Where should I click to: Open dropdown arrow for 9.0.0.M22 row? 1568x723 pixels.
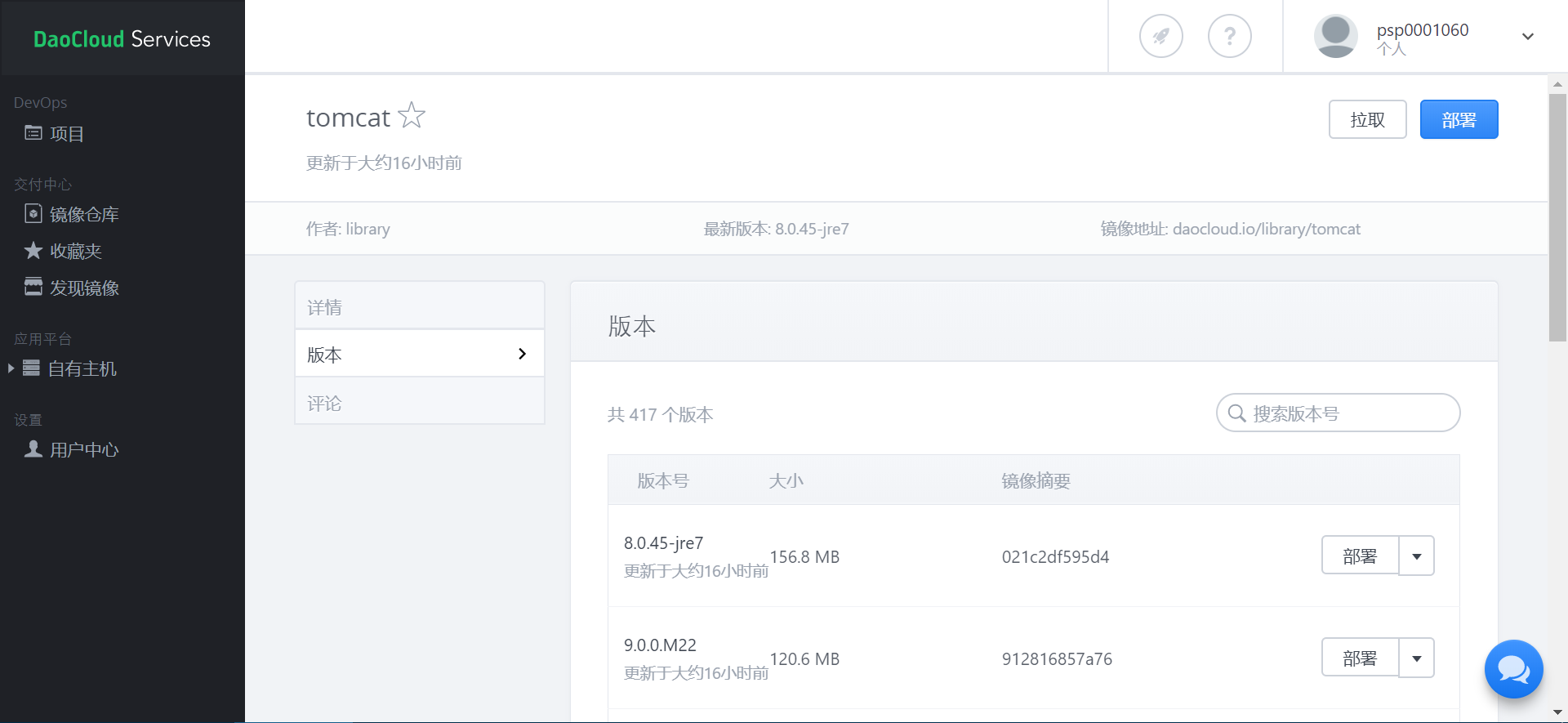tap(1417, 658)
